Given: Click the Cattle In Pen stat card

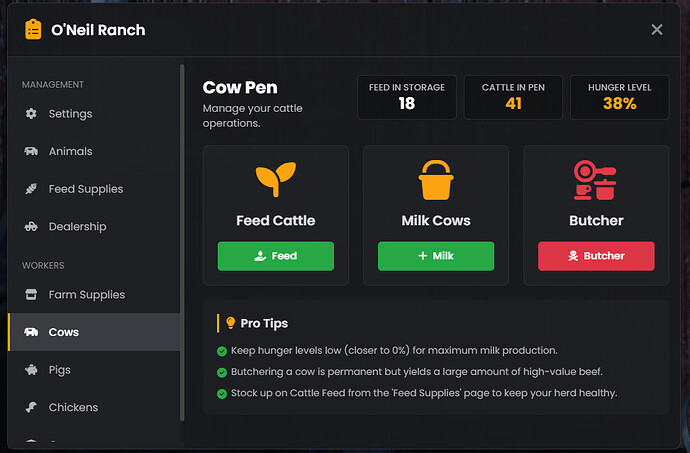Looking at the screenshot, I should [514, 96].
